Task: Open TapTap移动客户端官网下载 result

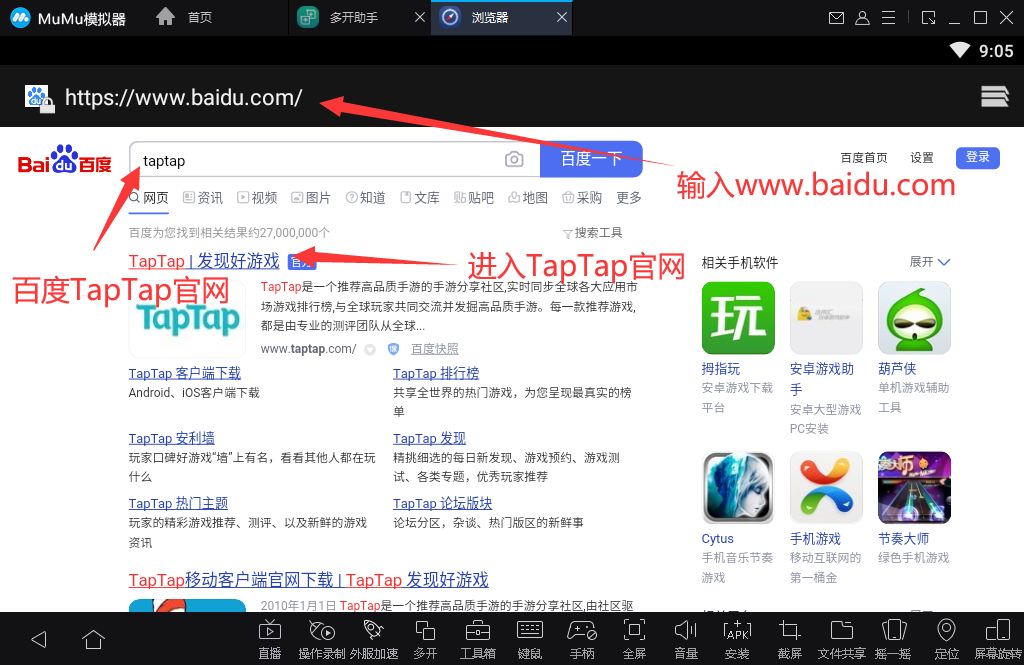Action: coord(308,579)
